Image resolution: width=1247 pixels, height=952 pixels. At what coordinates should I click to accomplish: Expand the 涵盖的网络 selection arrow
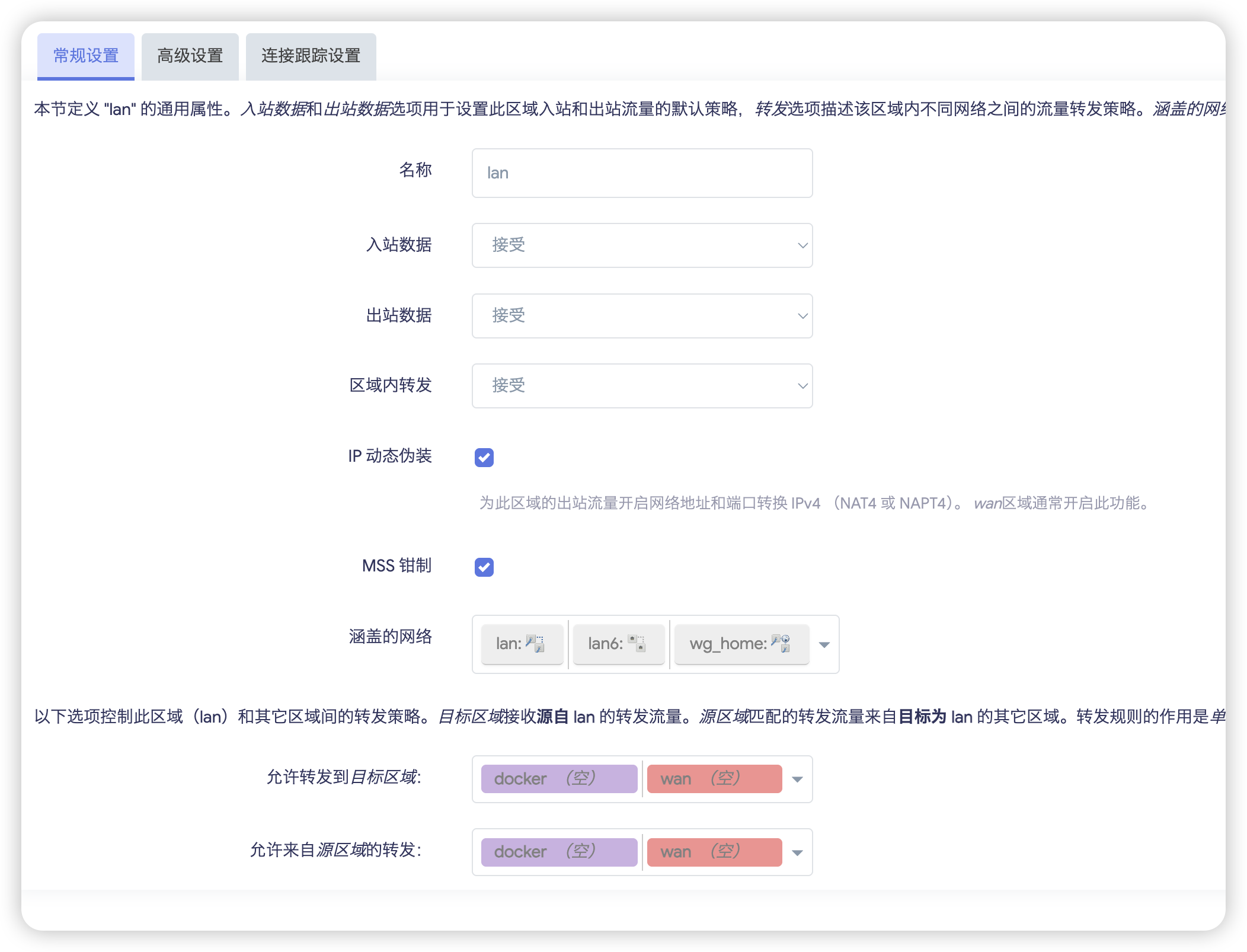click(824, 644)
